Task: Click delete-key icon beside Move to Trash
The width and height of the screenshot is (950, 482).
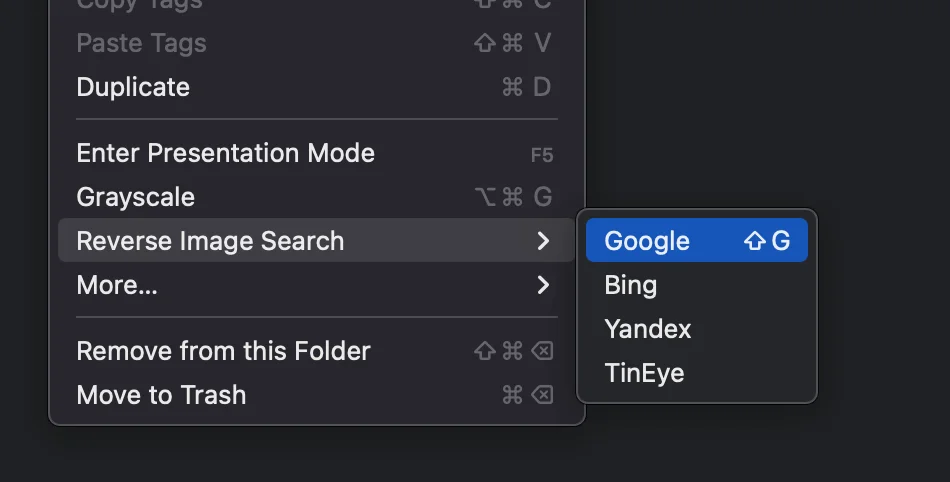Action: click(x=542, y=395)
